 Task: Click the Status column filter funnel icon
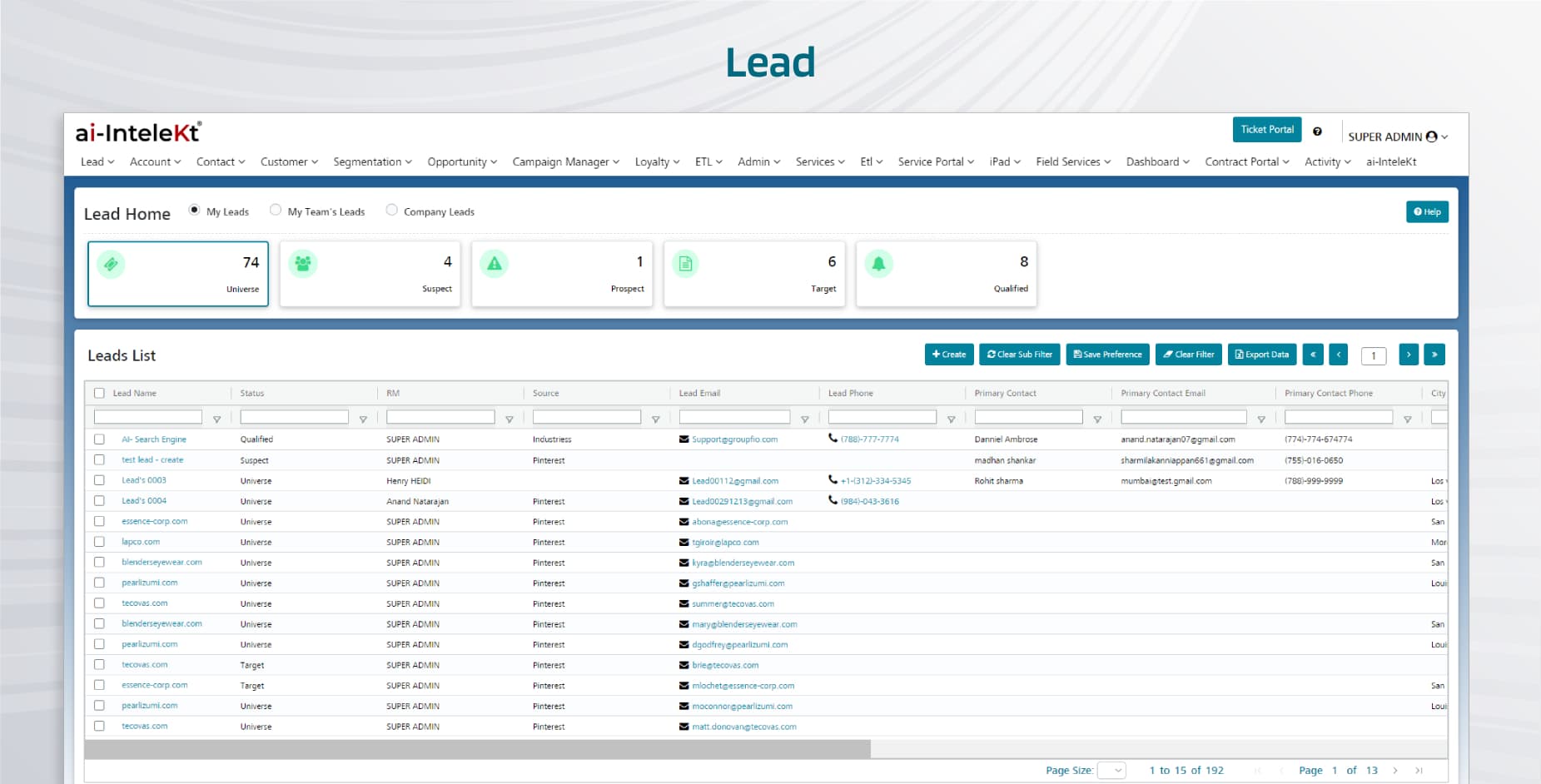click(x=363, y=419)
